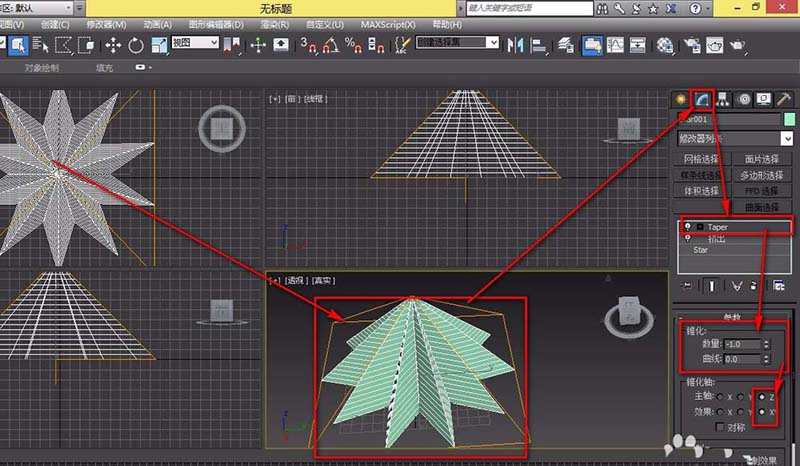Activate the Select and Rotate tool
Image resolution: width=800 pixels, height=466 pixels.
[x=135, y=45]
